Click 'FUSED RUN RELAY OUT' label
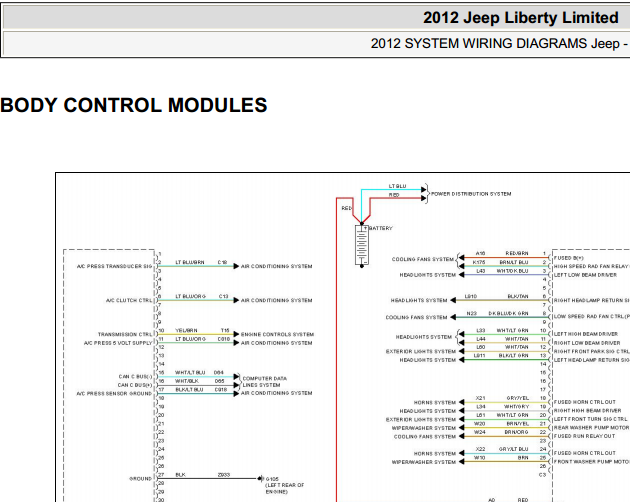The image size is (630, 502). pos(584,436)
